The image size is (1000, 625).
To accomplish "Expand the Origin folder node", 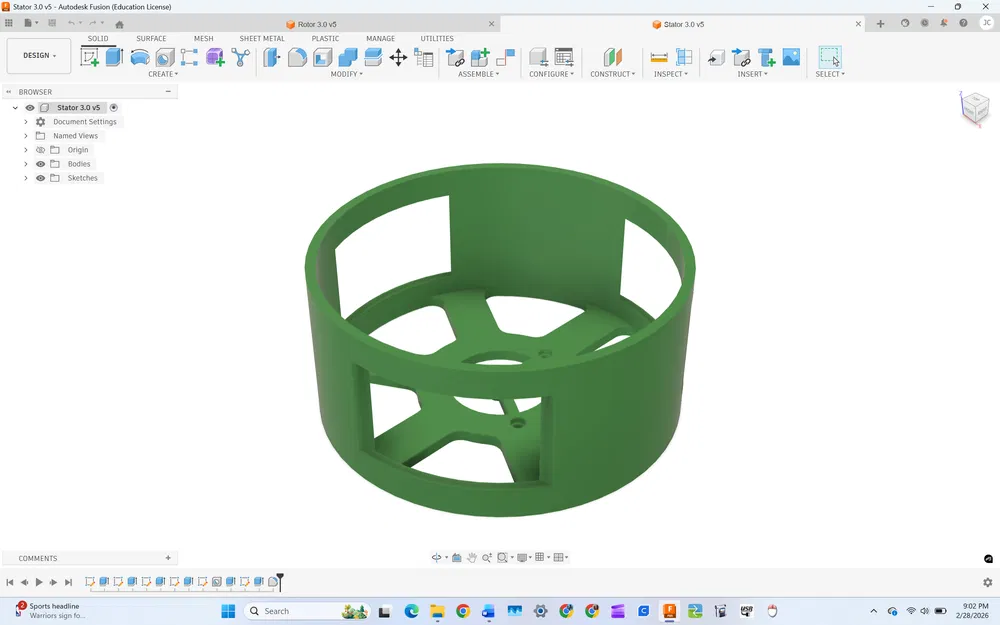I will pyautogui.click(x=26, y=150).
